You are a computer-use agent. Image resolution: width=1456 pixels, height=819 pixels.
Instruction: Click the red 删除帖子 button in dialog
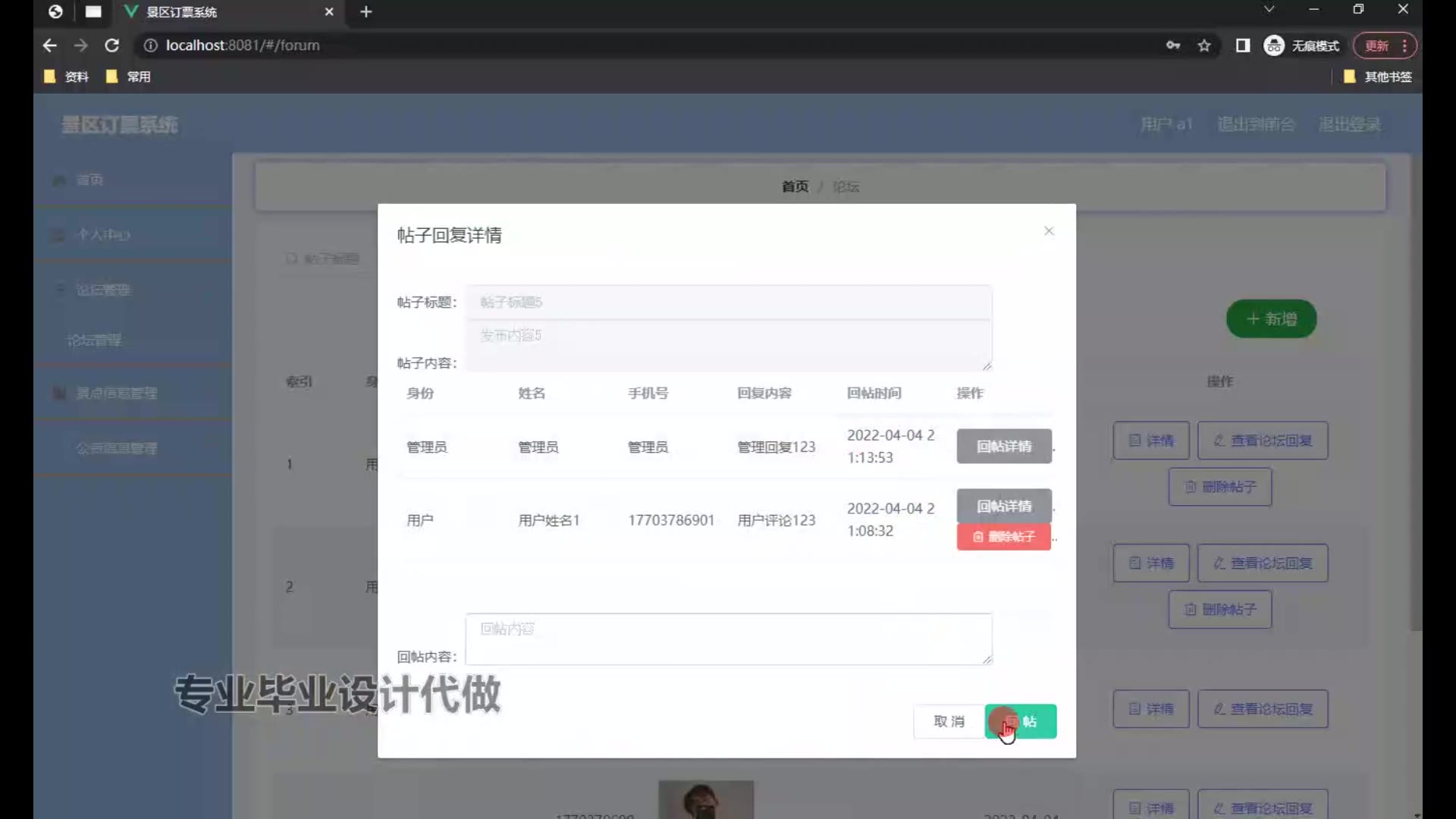[1003, 537]
